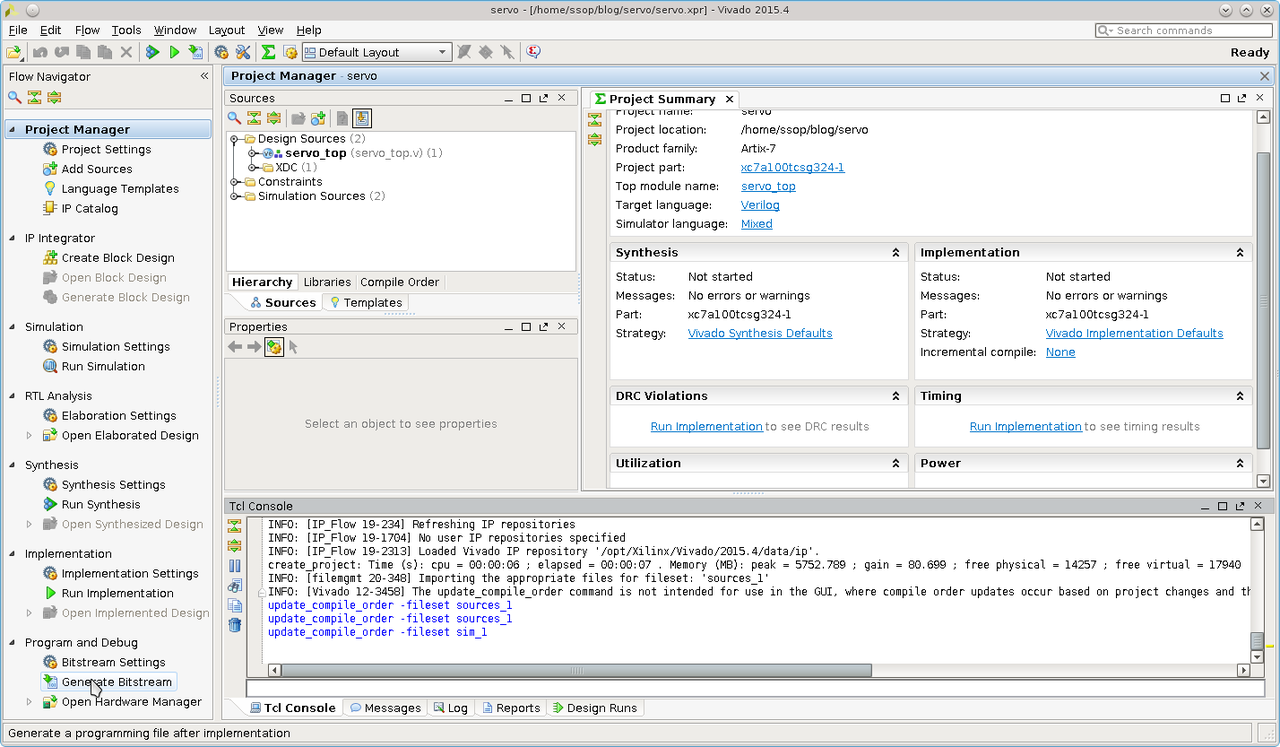Screen dimensions: 1280x747
Task: Click the Generate Bitstream icon in the main toolbar
Action: click(196, 52)
